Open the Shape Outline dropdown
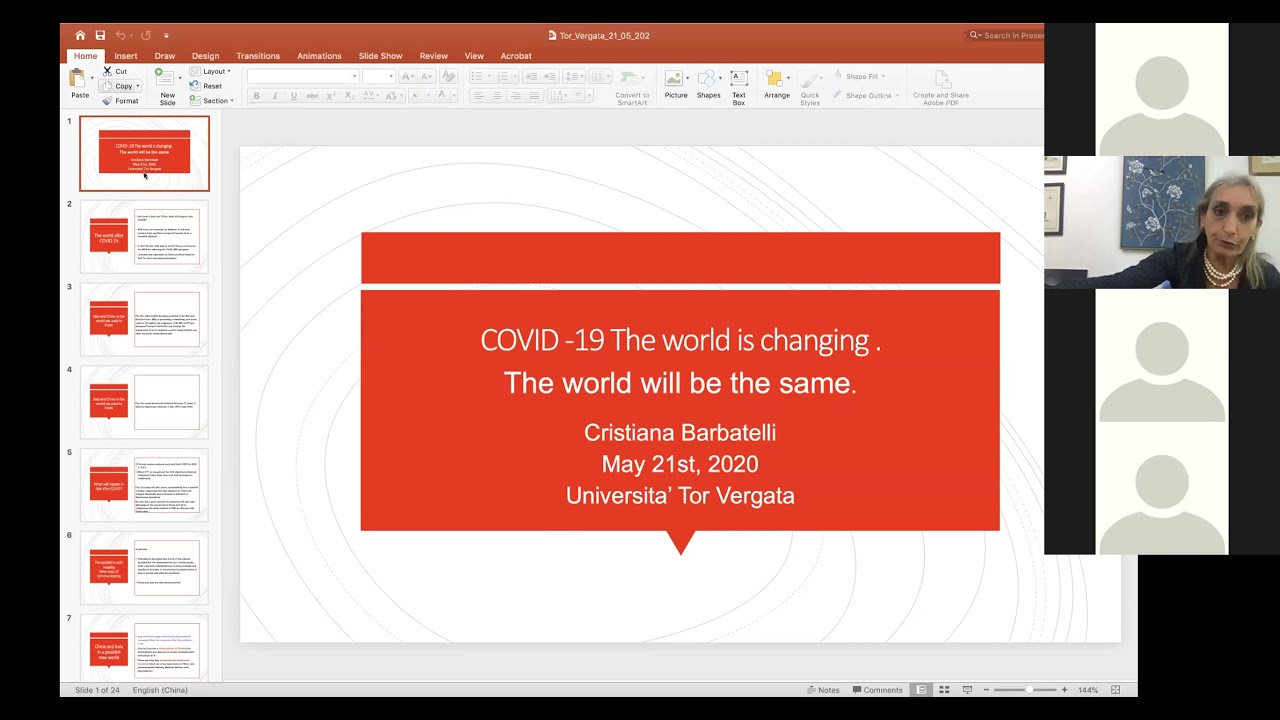 (866, 96)
